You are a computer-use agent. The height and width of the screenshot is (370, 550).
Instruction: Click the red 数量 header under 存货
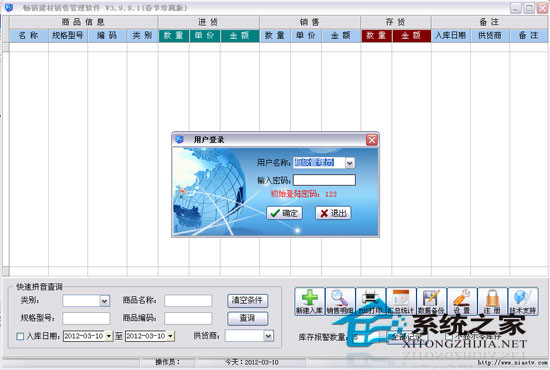(377, 36)
